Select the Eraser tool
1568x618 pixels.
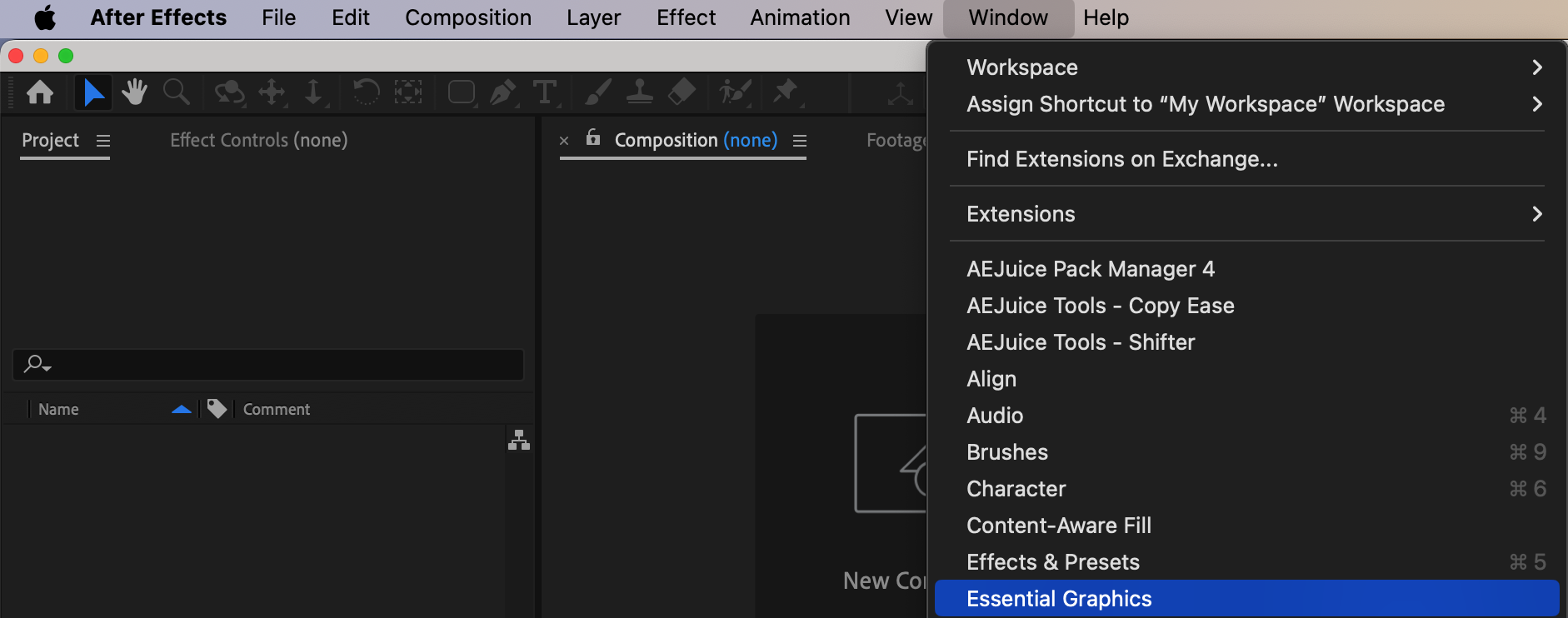682,92
